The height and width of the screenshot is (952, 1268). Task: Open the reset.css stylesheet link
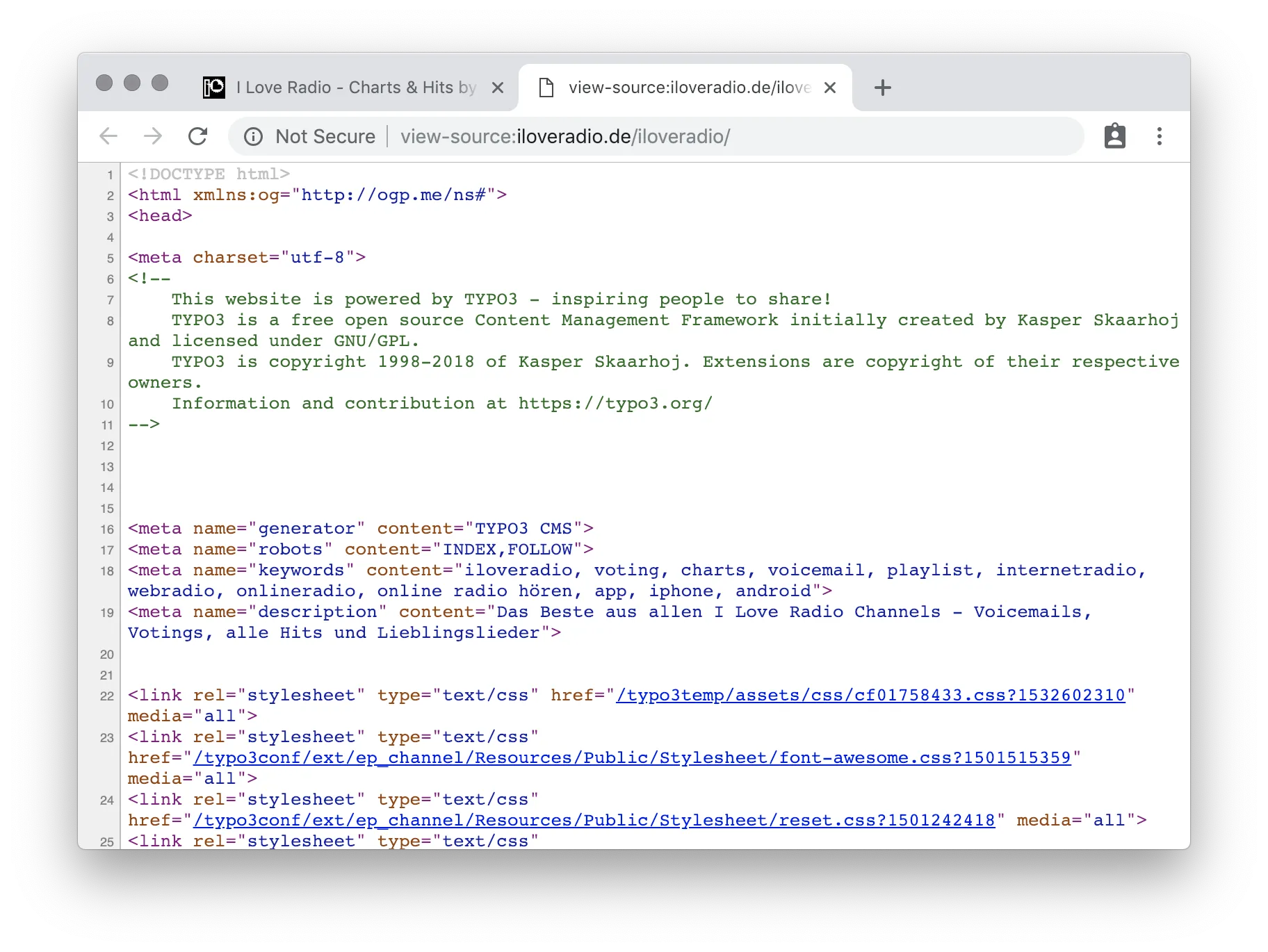point(594,820)
